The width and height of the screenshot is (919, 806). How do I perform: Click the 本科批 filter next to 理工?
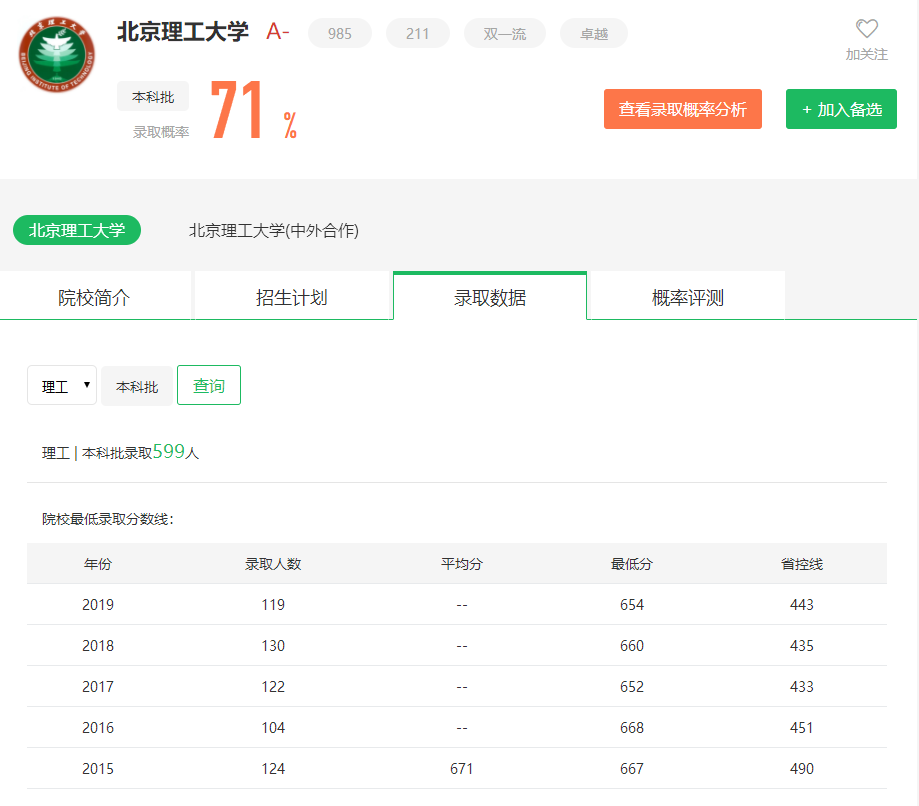pyautogui.click(x=137, y=386)
